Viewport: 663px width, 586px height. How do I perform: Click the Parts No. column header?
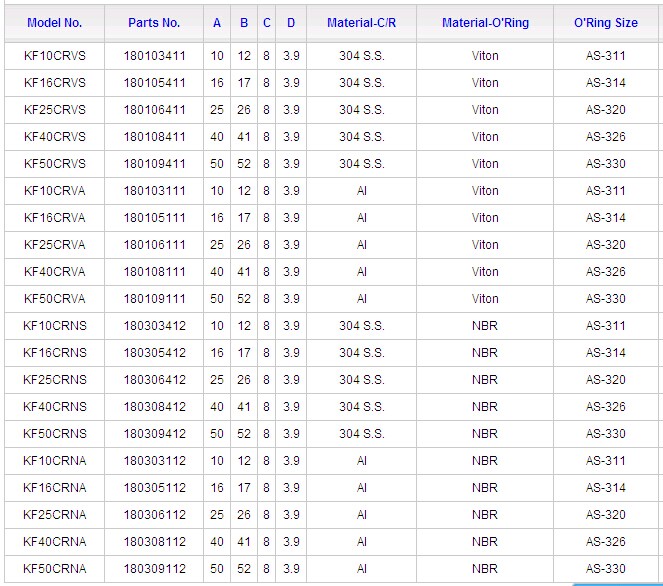point(154,22)
